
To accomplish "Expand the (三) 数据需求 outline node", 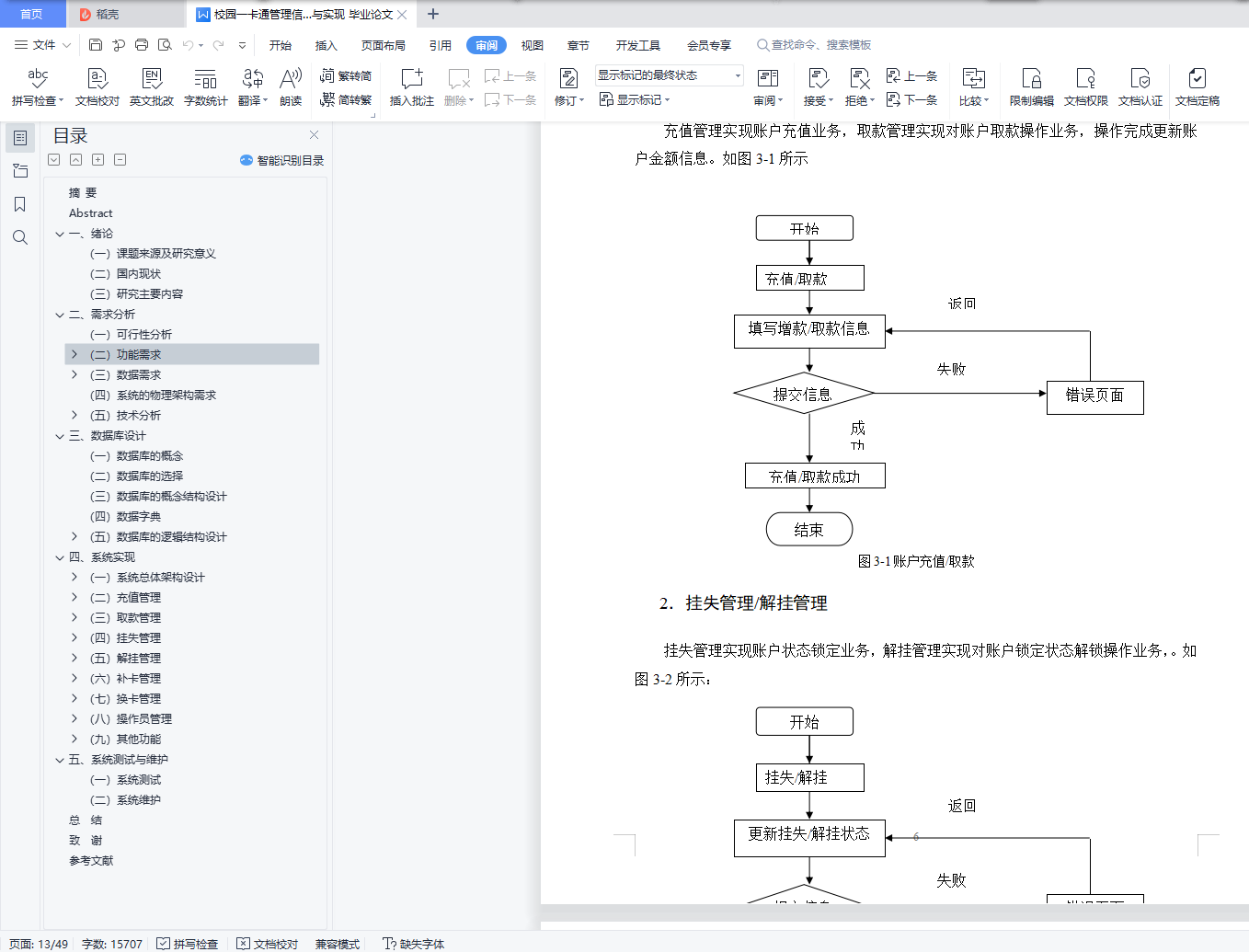I will coord(74,374).
